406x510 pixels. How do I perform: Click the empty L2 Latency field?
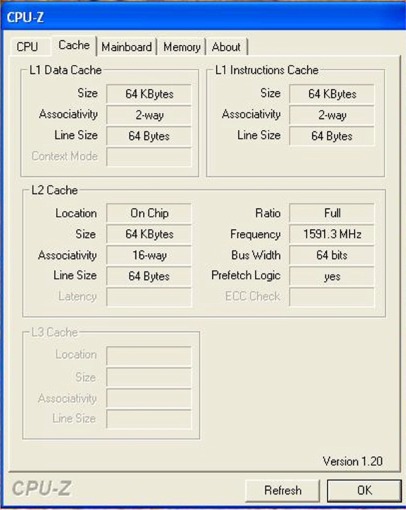click(149, 297)
